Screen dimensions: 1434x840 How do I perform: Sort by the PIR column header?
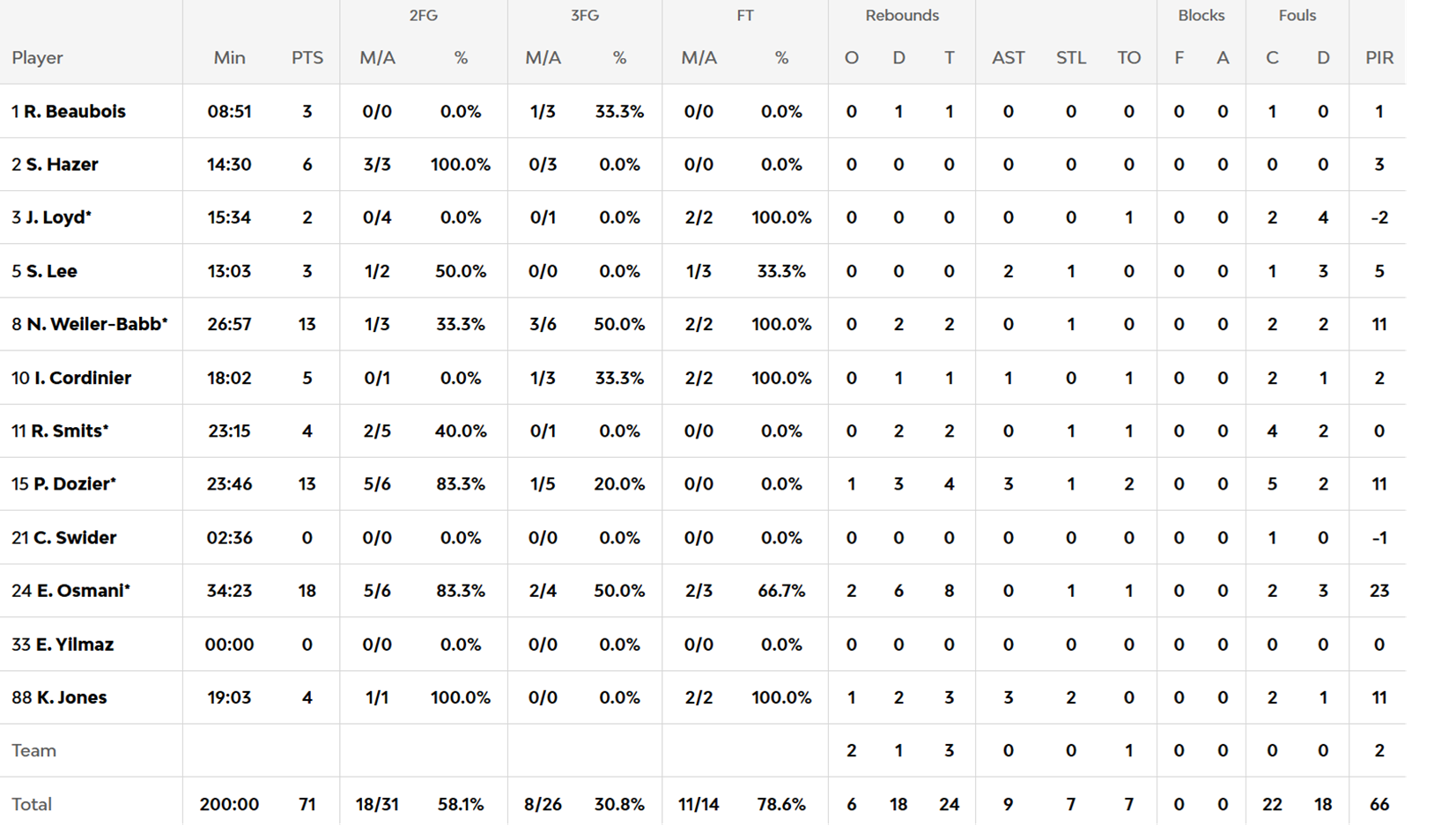point(1379,58)
